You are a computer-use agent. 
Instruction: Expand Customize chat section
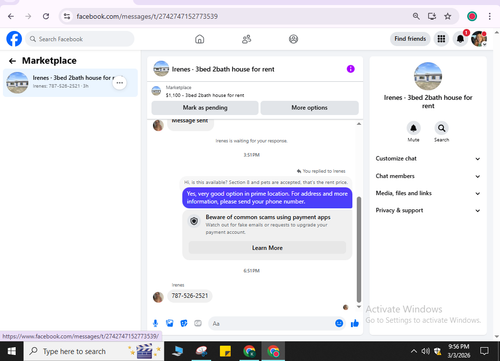(428, 159)
